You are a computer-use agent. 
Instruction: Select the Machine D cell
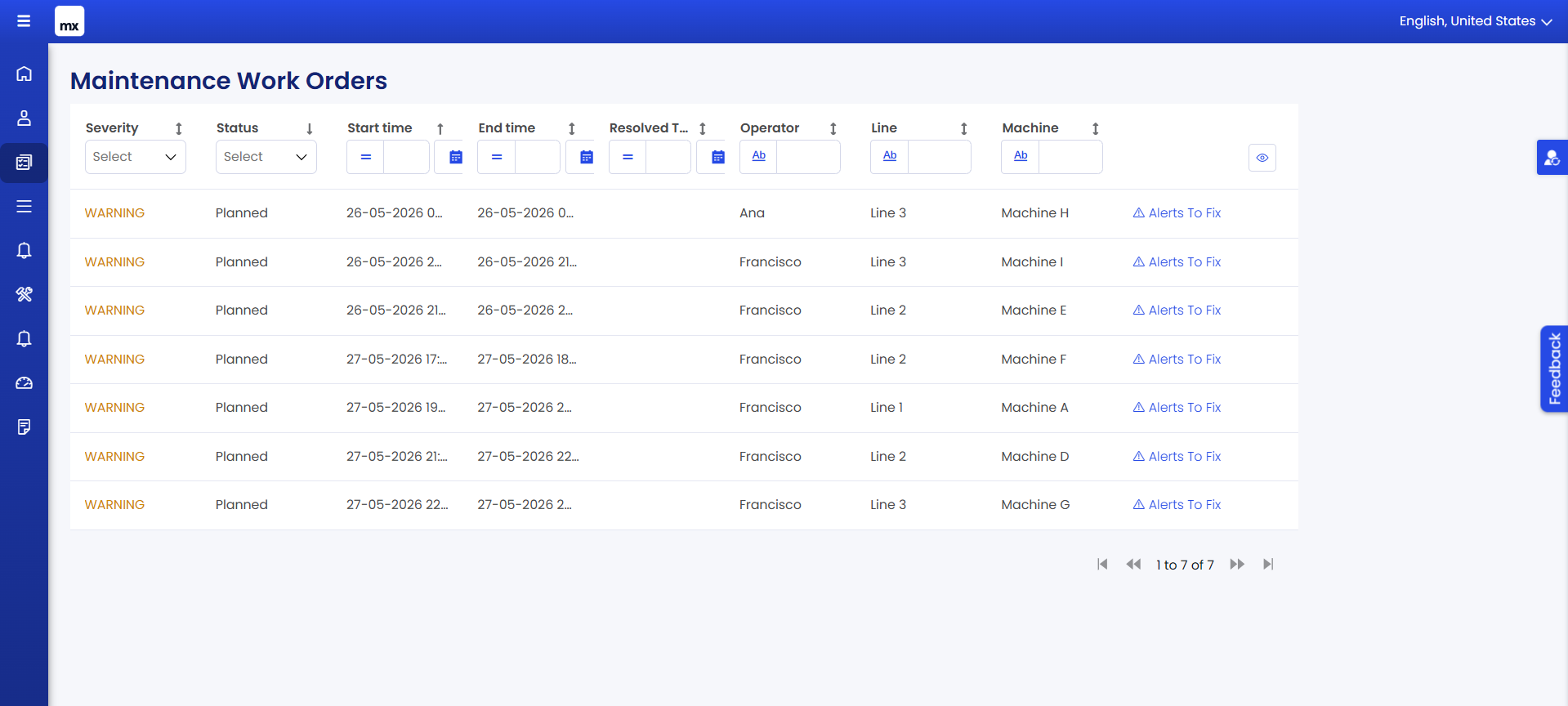(1035, 457)
